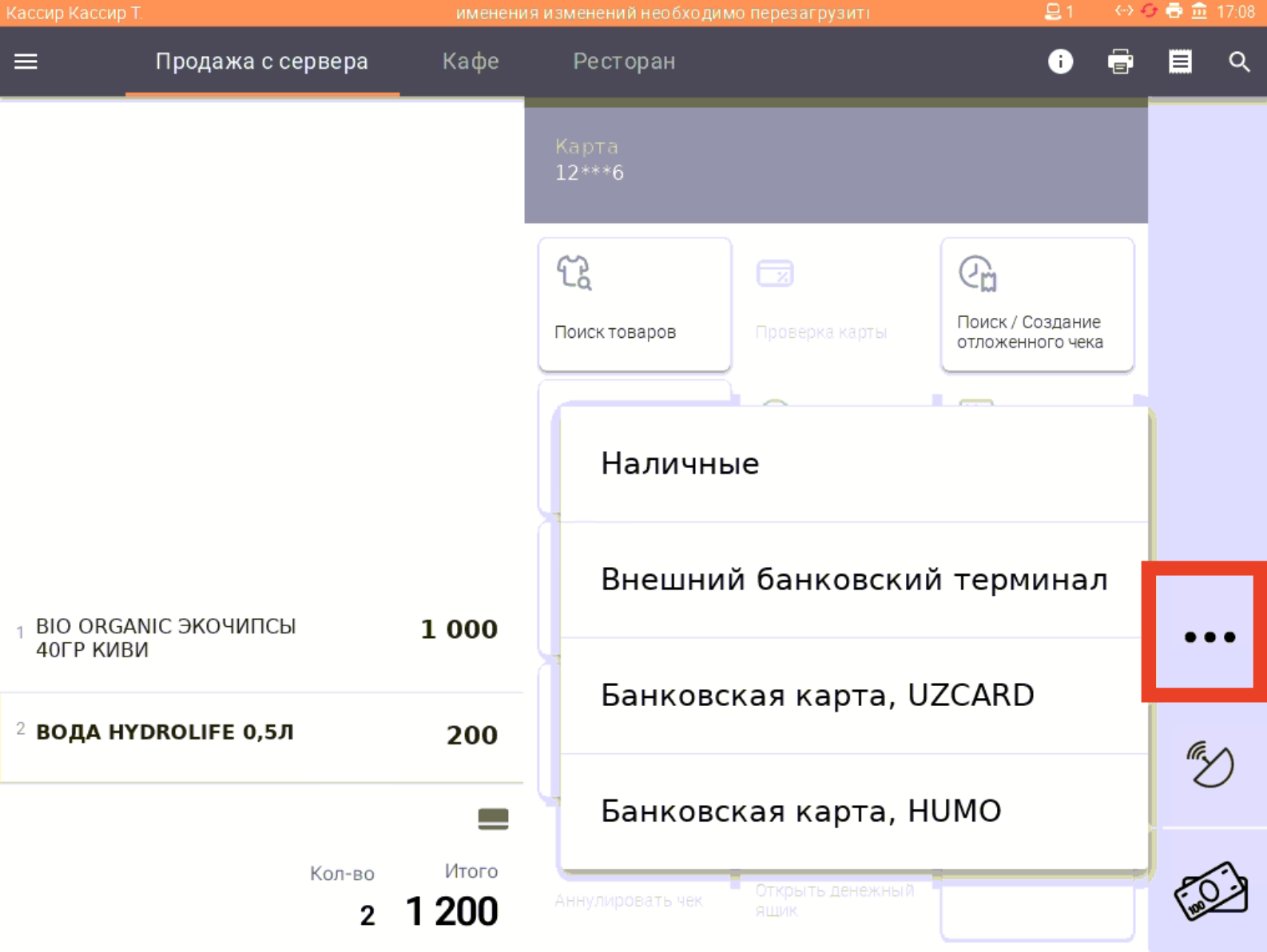The width and height of the screenshot is (1267, 952).
Task: Click the 17:08 clock
Action: pos(1235,12)
